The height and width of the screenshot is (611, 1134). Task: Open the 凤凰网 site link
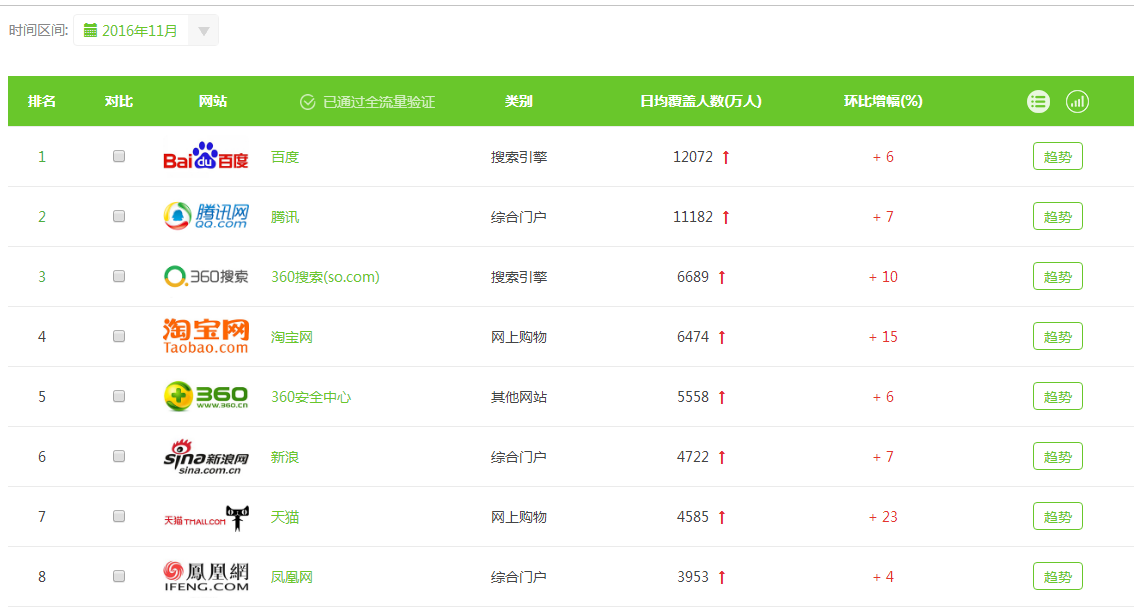tap(291, 577)
